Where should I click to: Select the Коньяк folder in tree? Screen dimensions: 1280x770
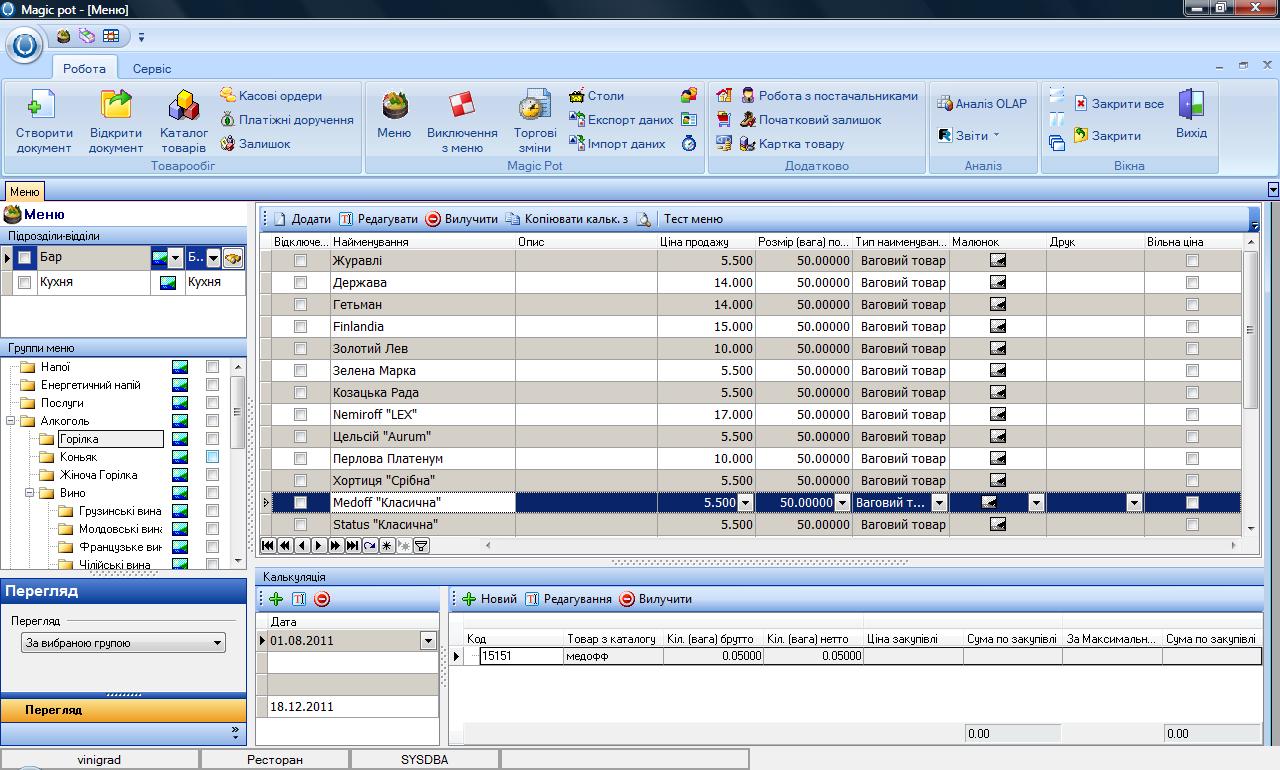[x=78, y=457]
